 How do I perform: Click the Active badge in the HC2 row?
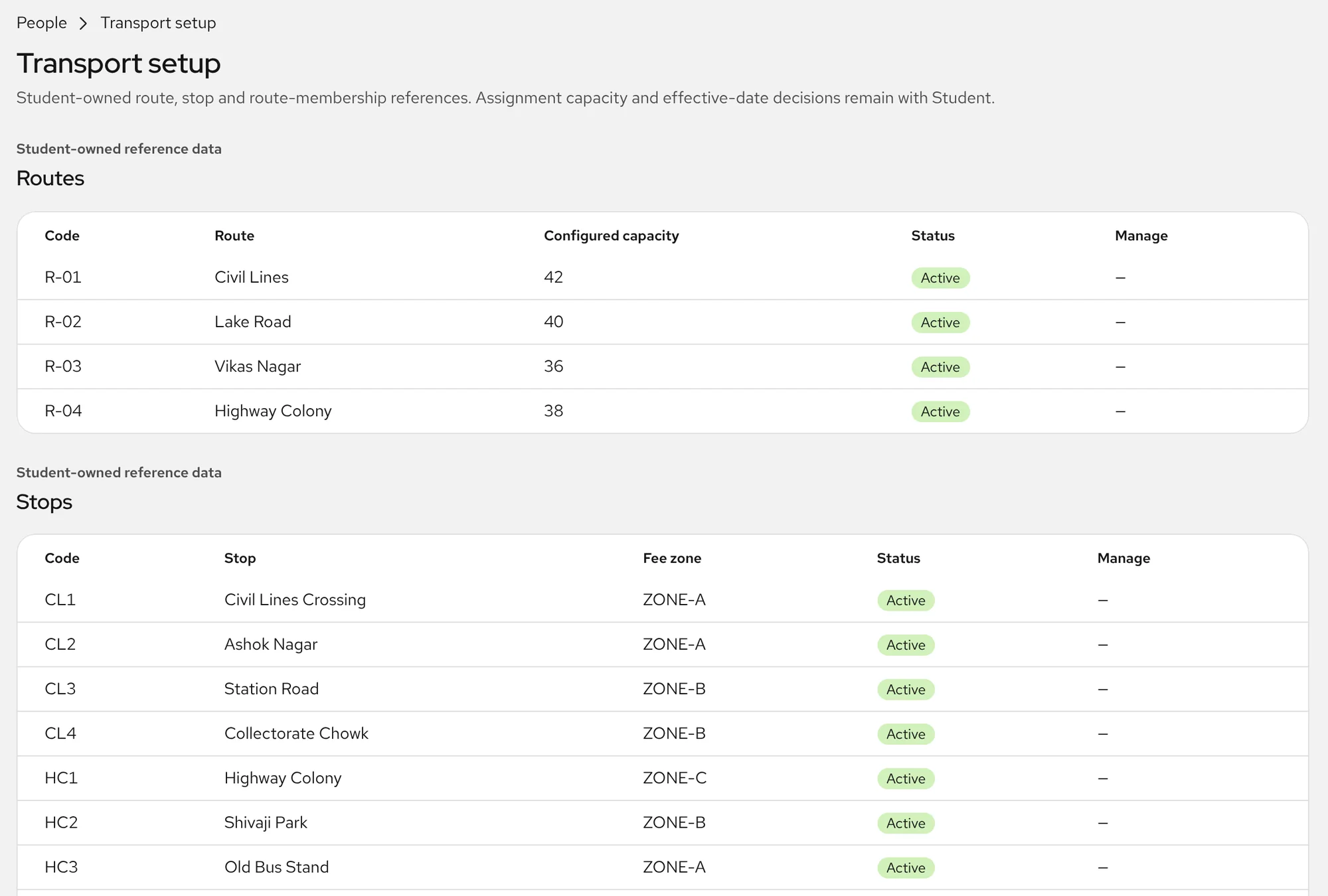906,823
